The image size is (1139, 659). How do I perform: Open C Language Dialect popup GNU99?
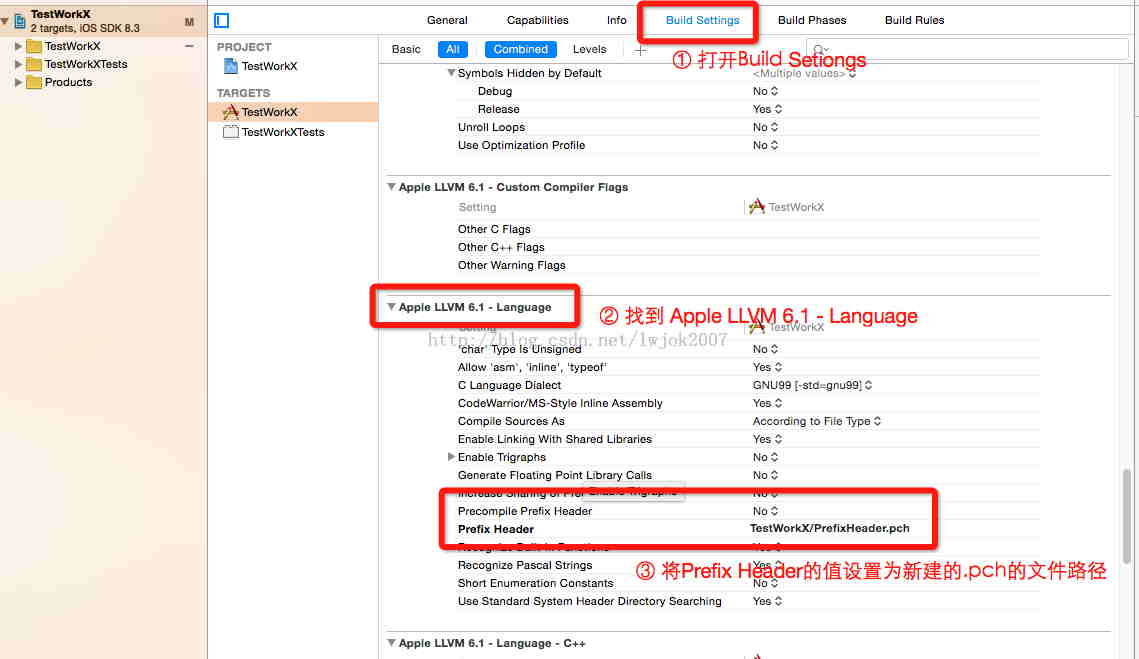pyautogui.click(x=812, y=386)
